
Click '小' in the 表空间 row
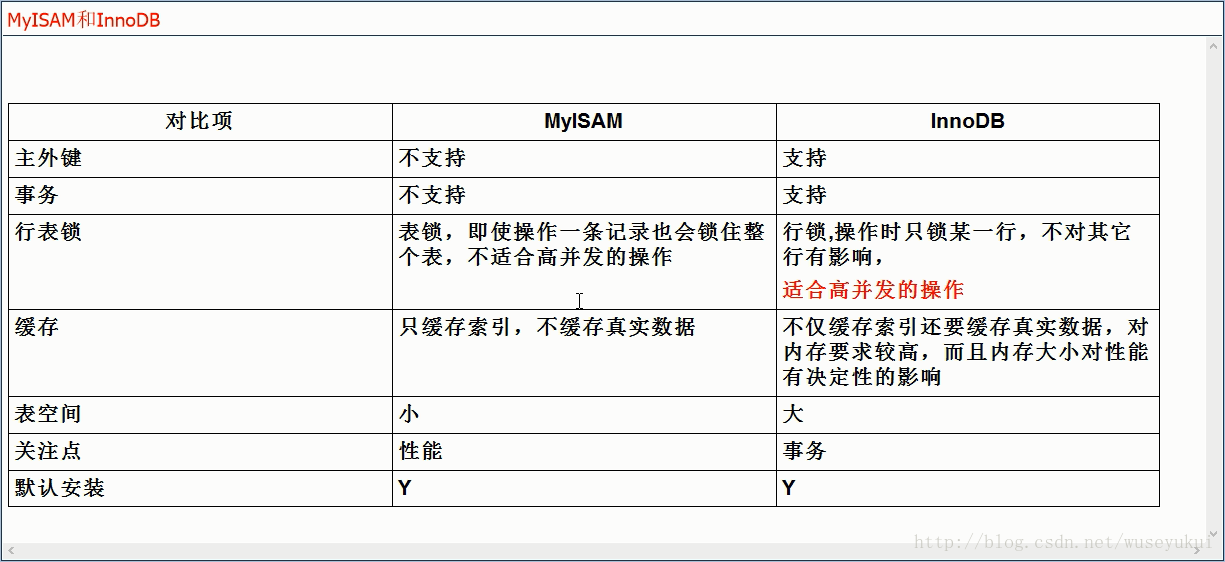click(x=410, y=414)
